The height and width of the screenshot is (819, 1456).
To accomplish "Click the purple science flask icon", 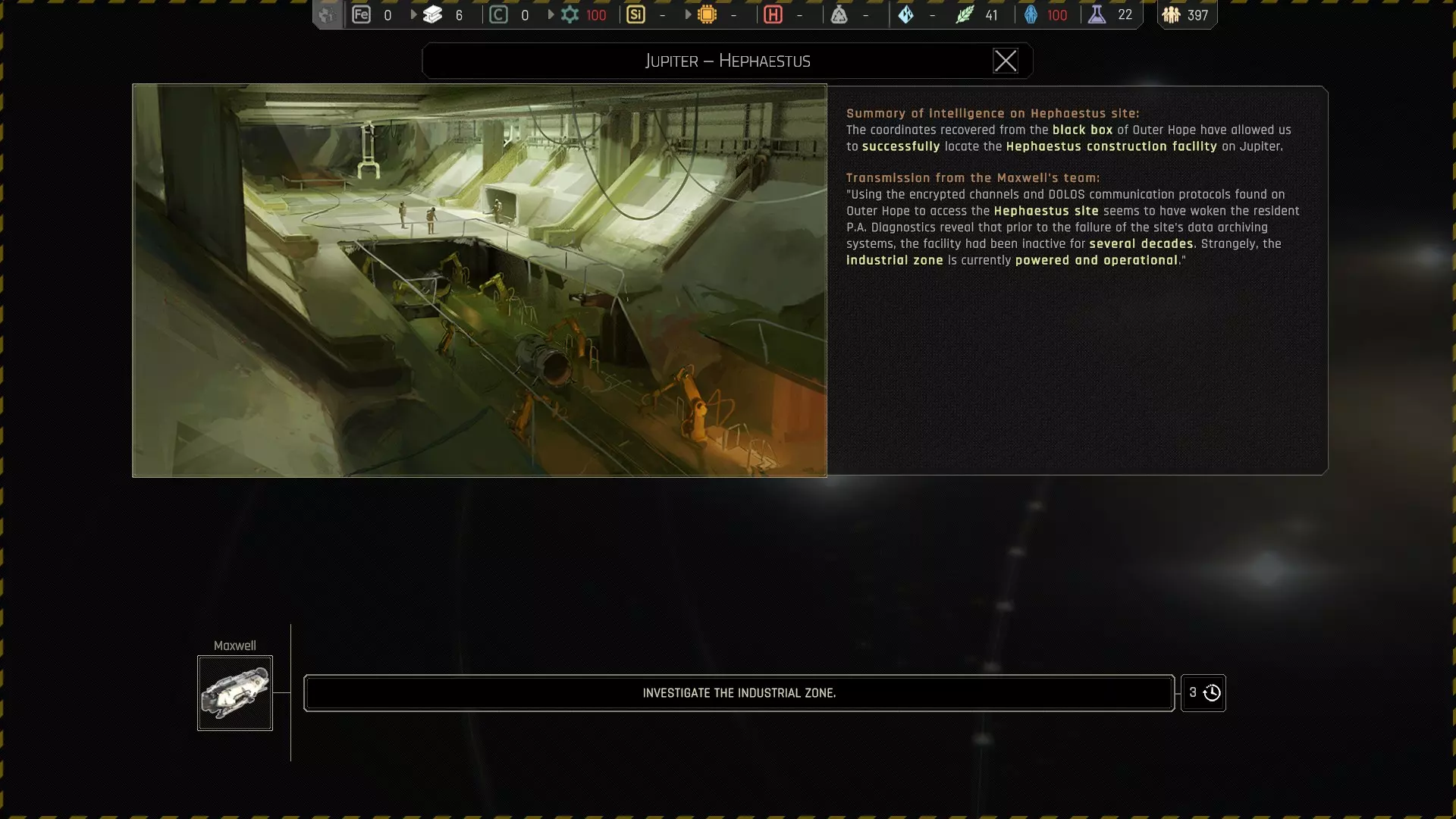I will coord(1097,14).
